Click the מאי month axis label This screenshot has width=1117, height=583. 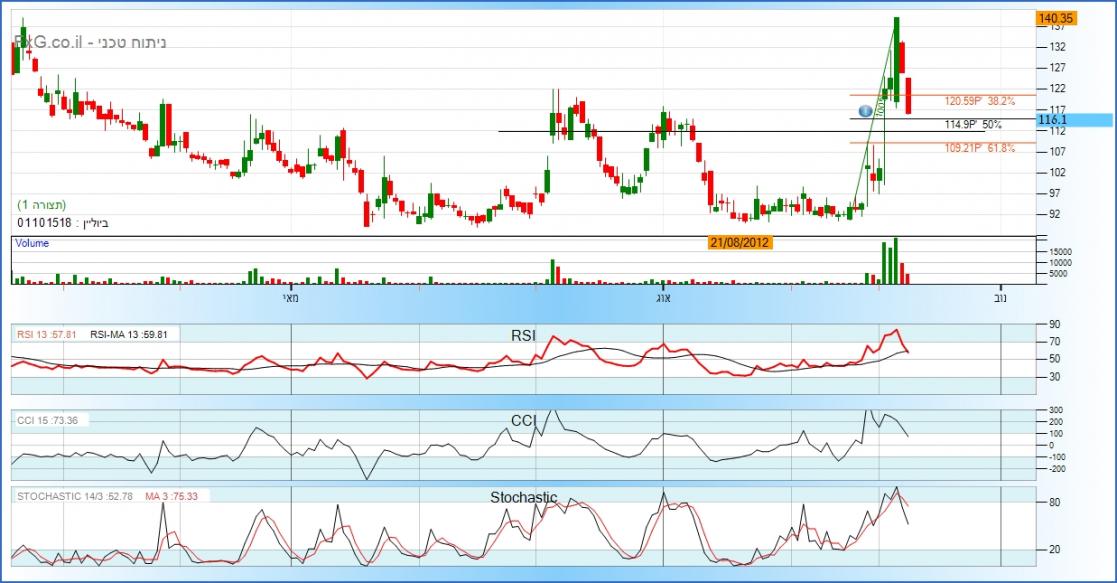coord(290,297)
